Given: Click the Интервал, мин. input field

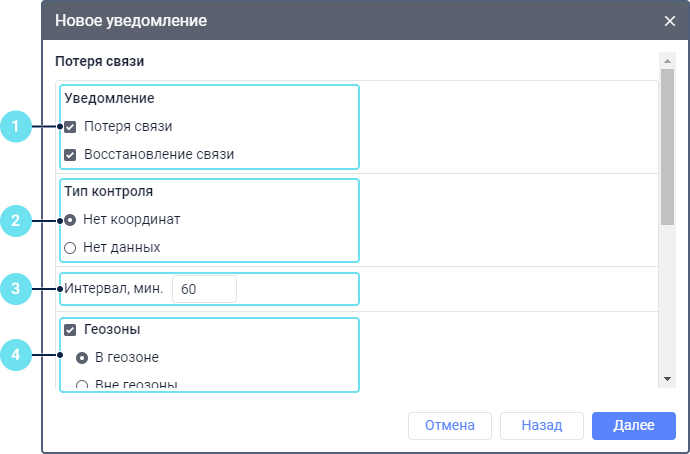Looking at the screenshot, I should pyautogui.click(x=204, y=289).
